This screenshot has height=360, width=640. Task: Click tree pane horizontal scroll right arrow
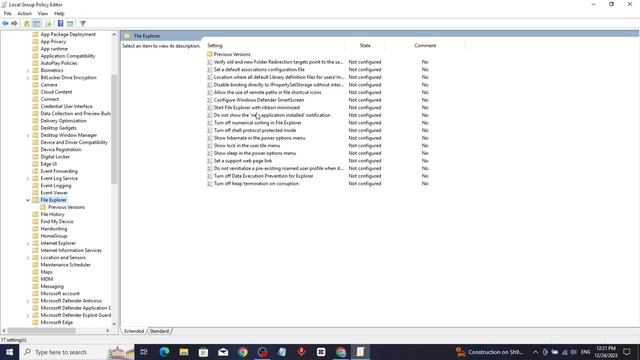pyautogui.click(x=108, y=331)
